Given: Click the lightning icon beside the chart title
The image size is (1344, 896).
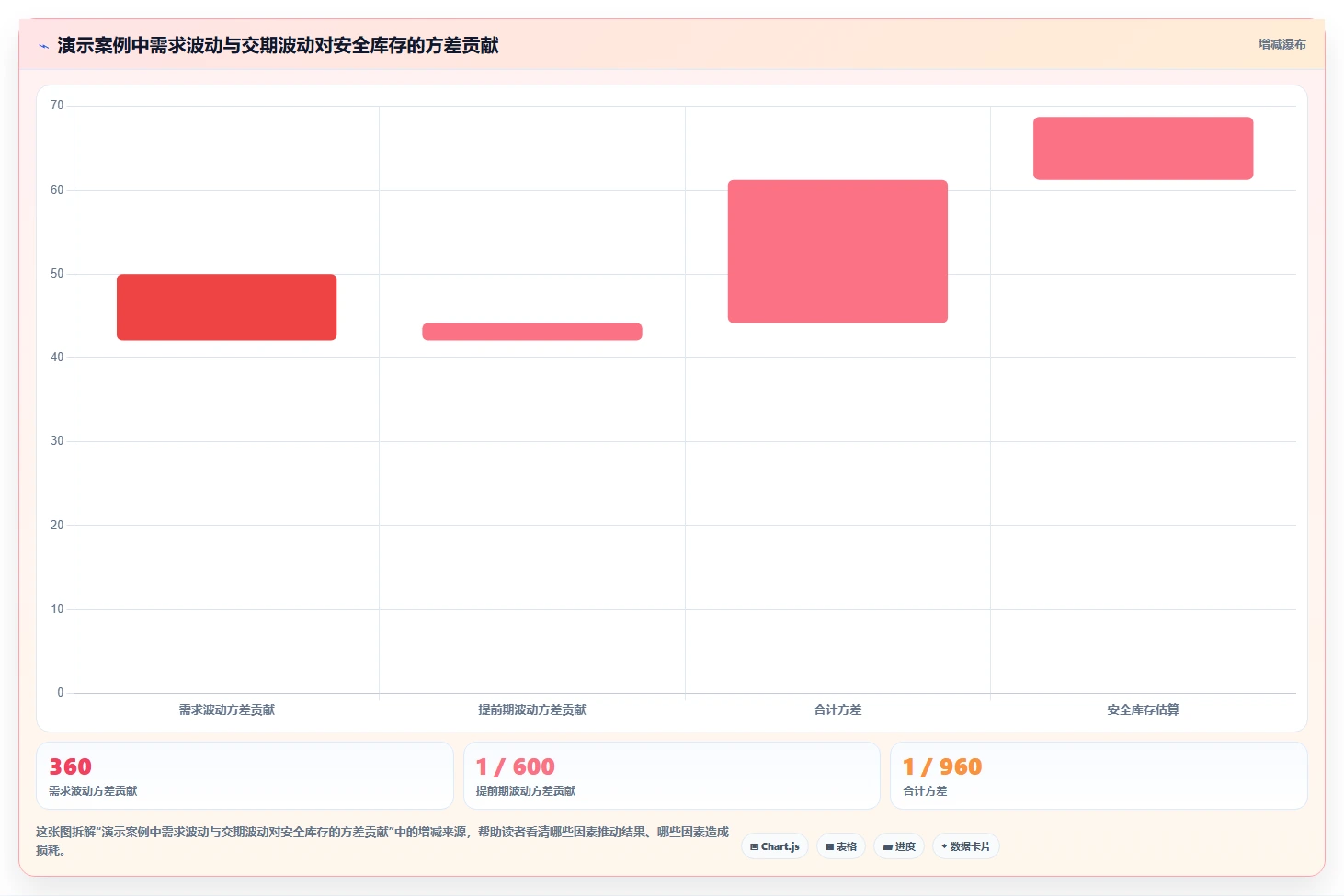Looking at the screenshot, I should click(43, 46).
